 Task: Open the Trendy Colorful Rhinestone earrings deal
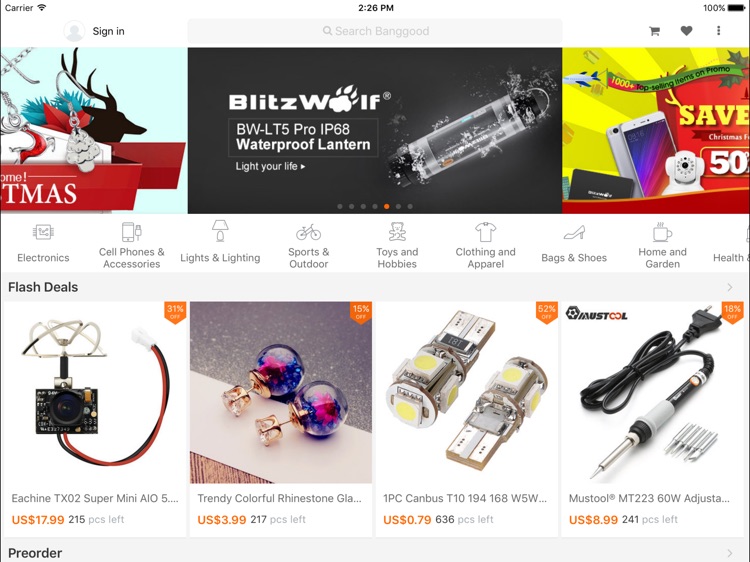click(x=281, y=419)
